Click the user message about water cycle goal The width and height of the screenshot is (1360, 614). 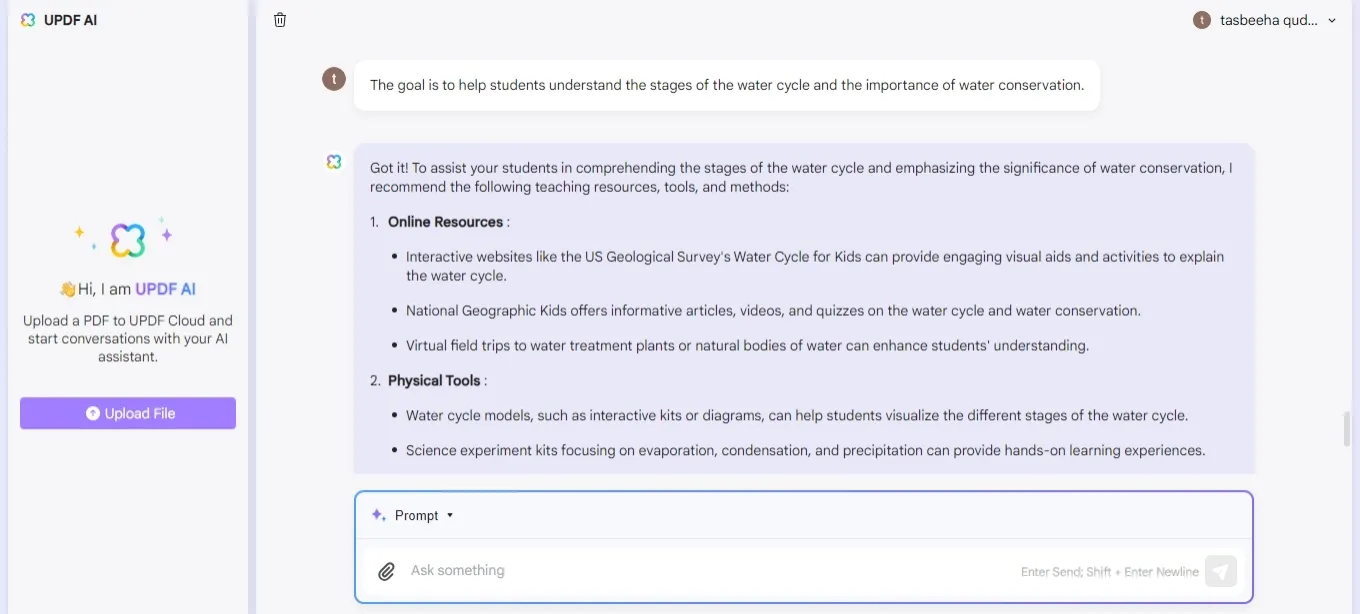point(727,85)
